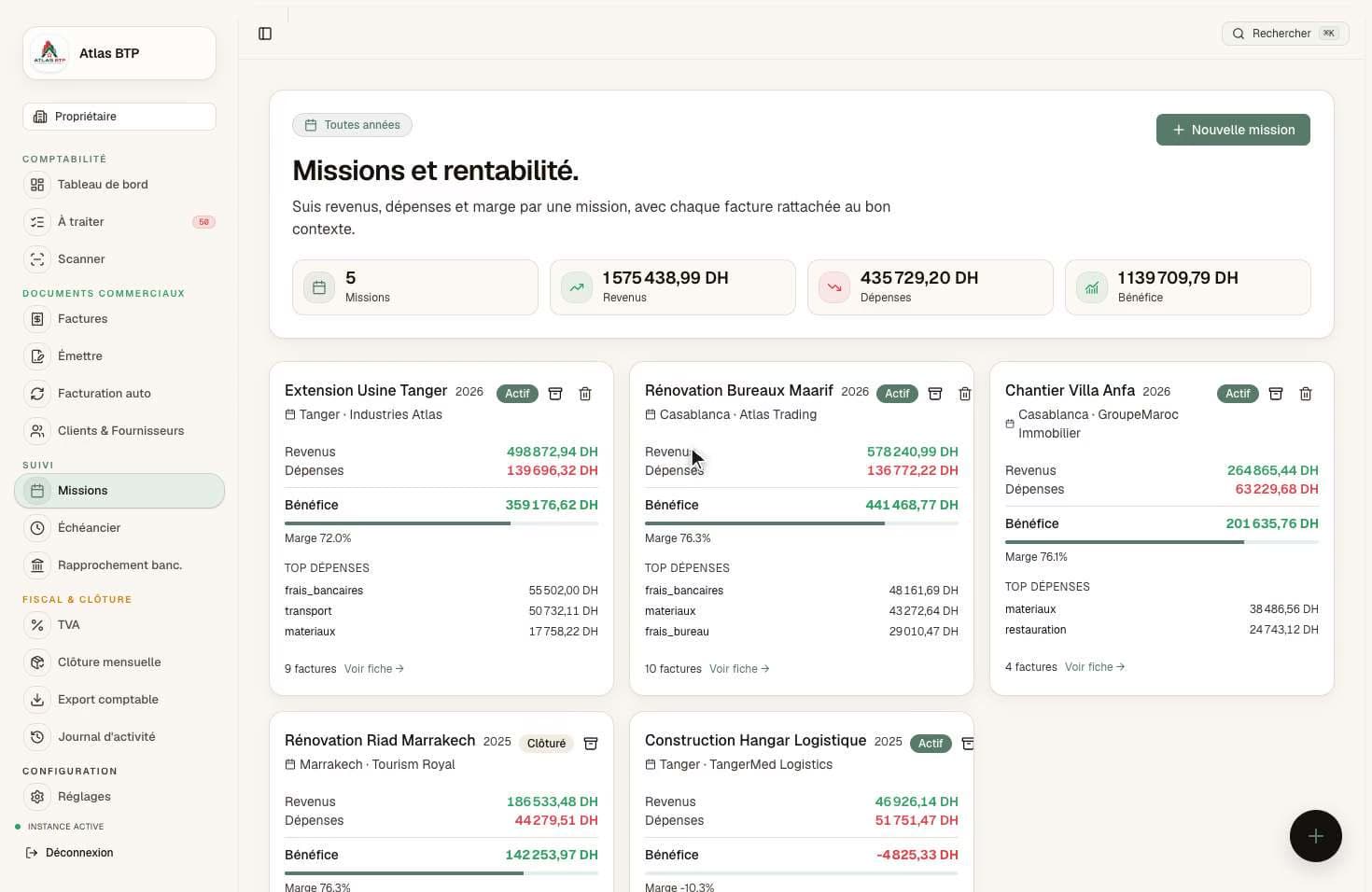Screen dimensions: 1372x892
Task: Click the Marrakech · Tourism Royal subtitle
Action: (377, 764)
